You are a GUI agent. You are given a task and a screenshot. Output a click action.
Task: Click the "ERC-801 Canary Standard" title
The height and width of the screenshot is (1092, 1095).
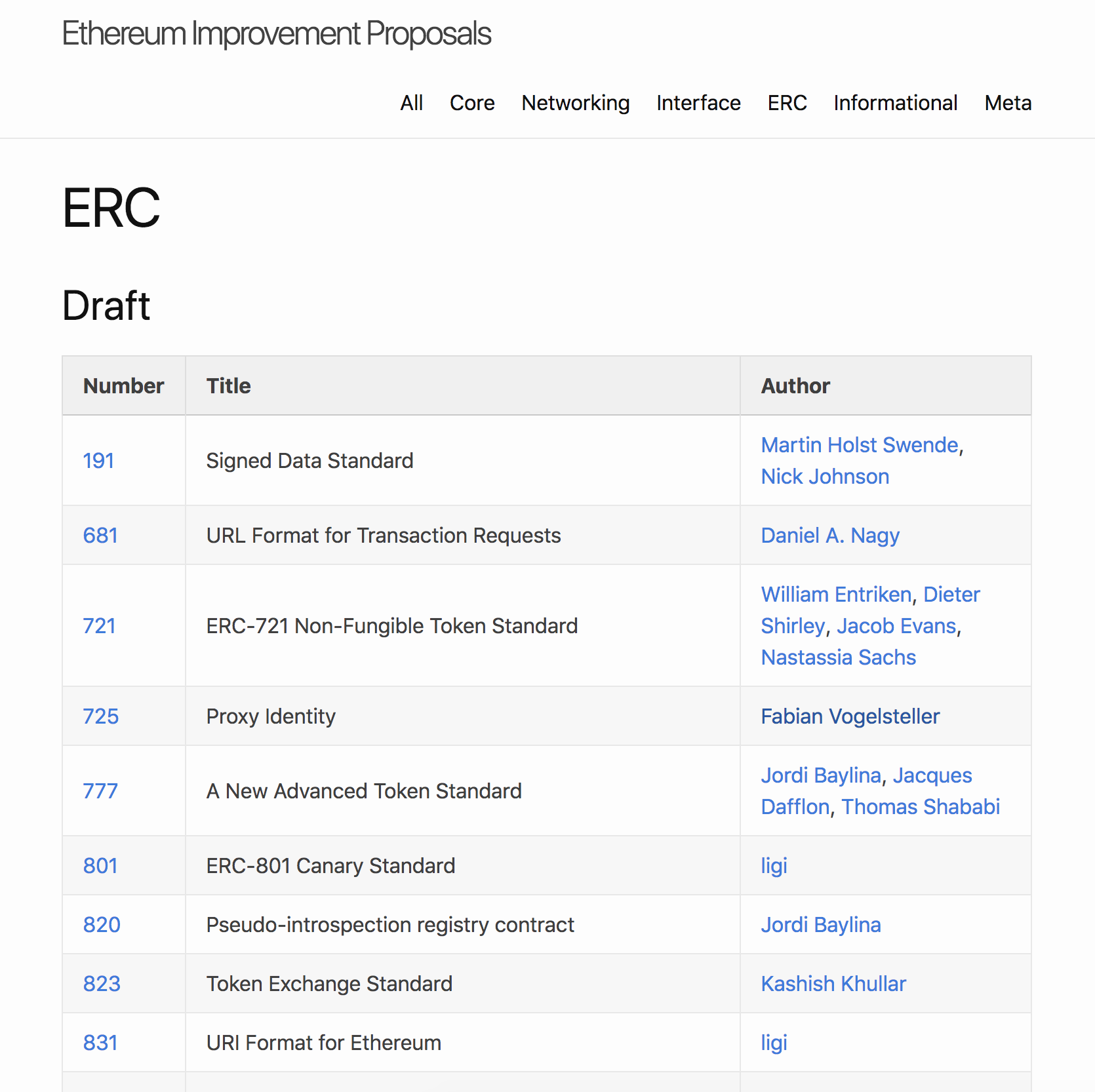pyautogui.click(x=330, y=866)
